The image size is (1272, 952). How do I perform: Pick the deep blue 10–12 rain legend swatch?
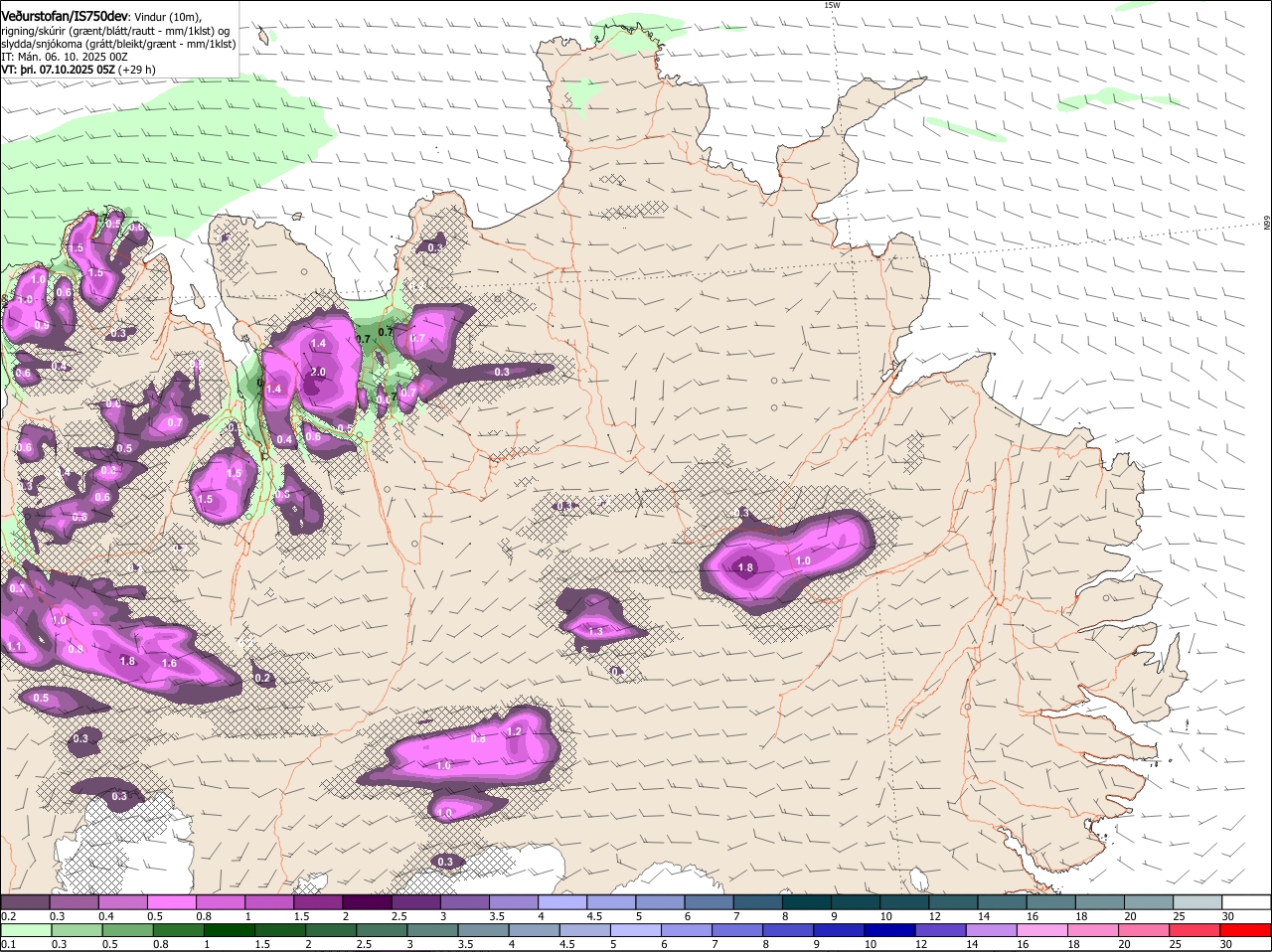888,930
